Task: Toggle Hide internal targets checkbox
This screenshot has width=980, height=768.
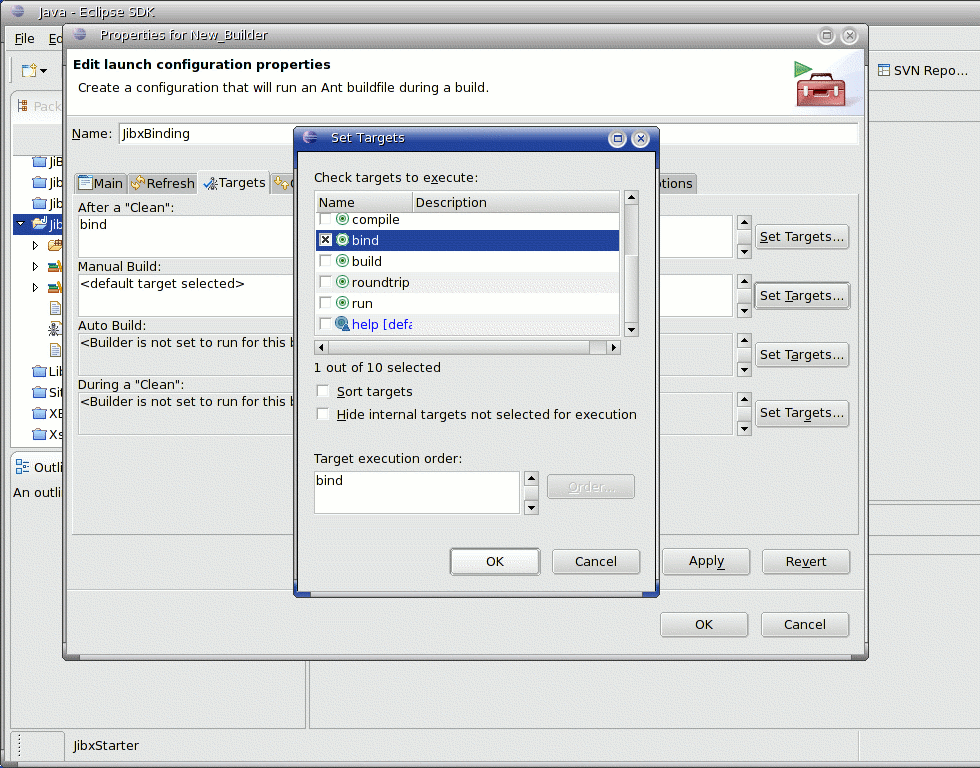Action: (323, 414)
